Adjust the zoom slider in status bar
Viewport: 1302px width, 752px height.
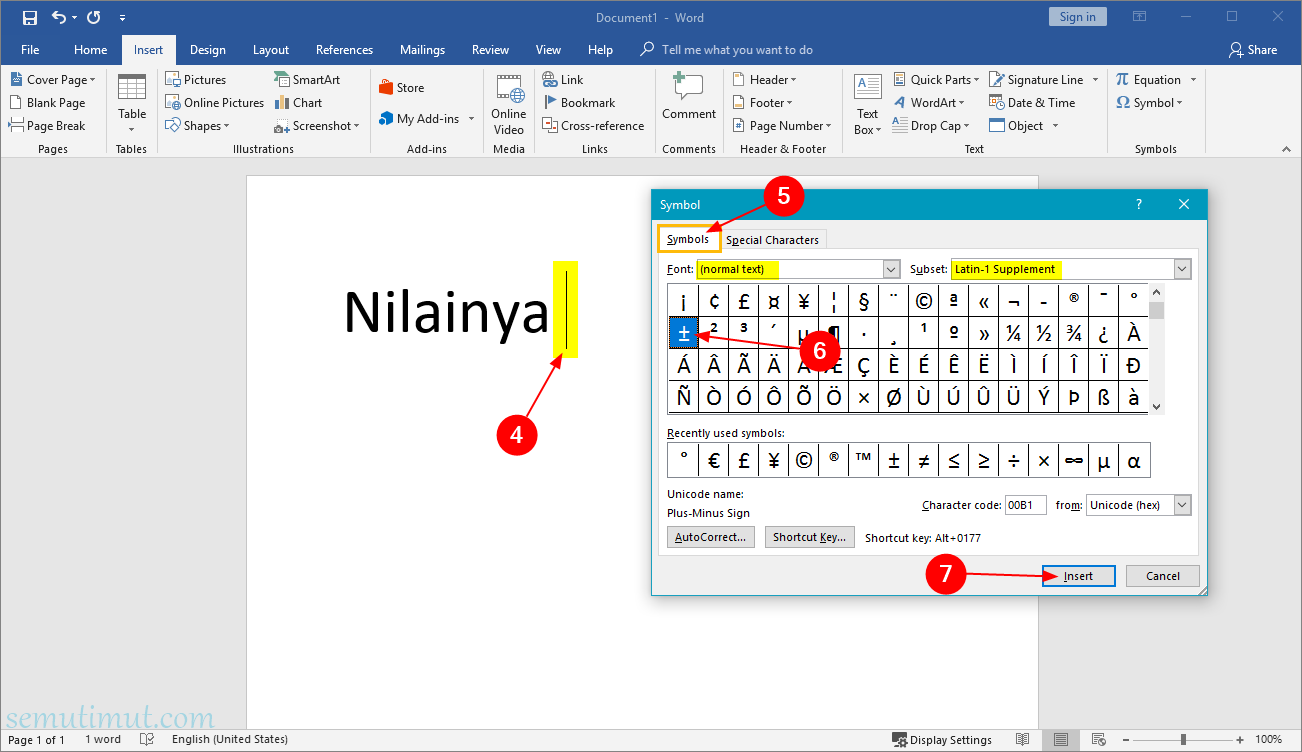point(1184,740)
